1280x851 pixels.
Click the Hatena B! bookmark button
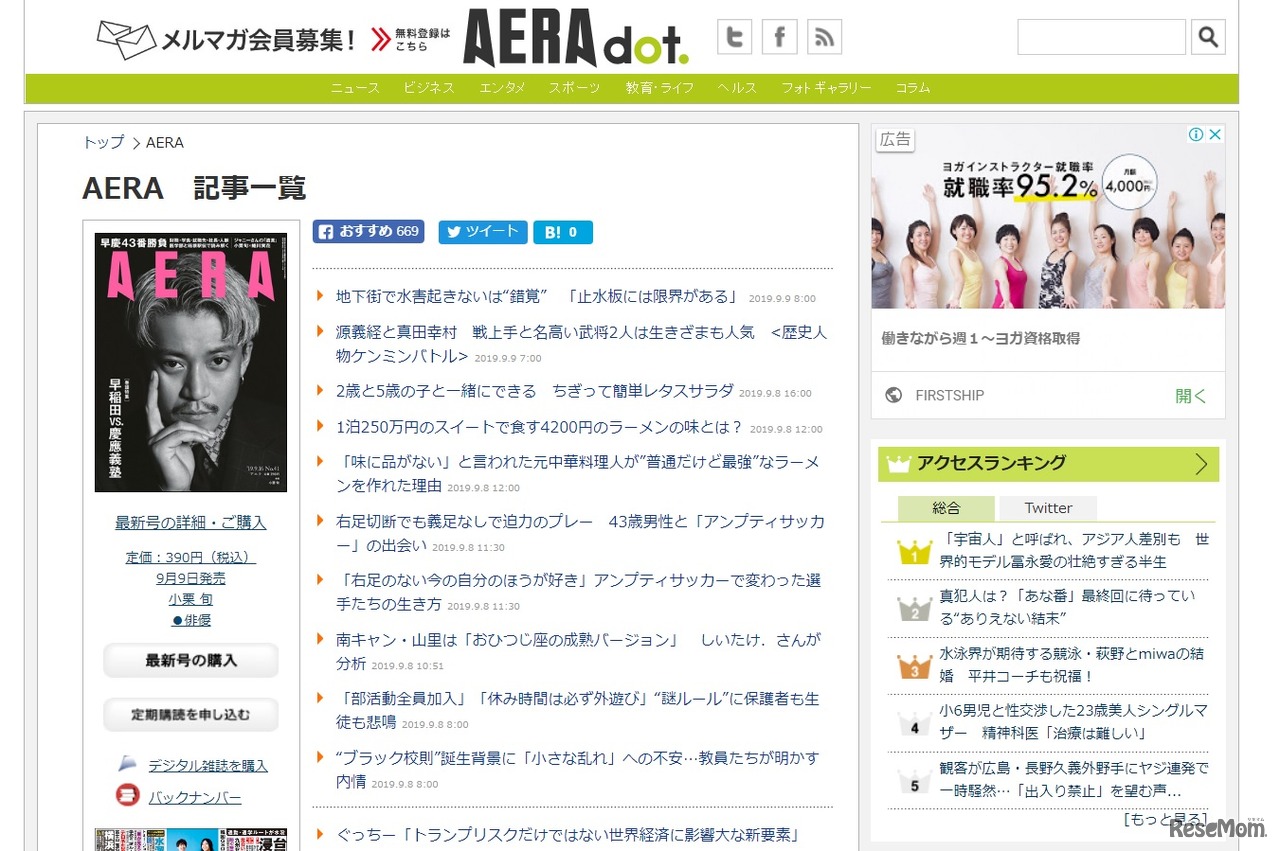click(x=562, y=232)
